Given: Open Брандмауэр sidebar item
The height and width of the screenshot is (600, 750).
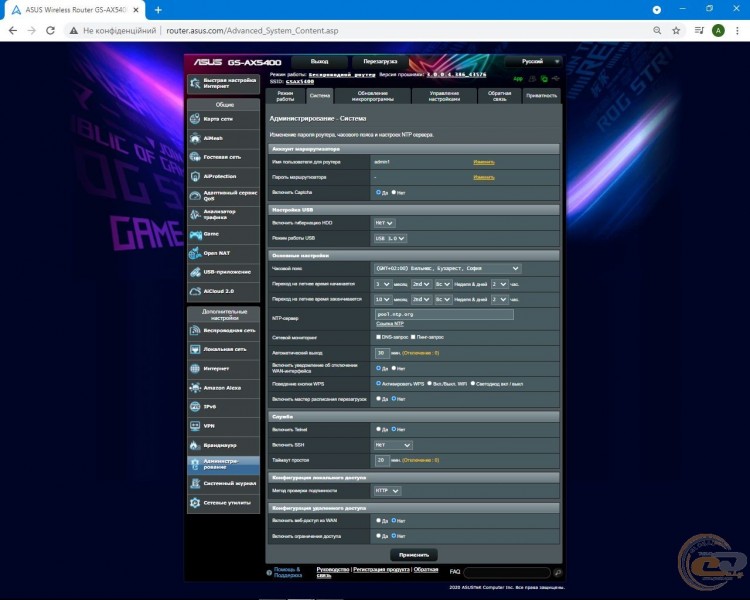Looking at the screenshot, I should pyautogui.click(x=223, y=445).
